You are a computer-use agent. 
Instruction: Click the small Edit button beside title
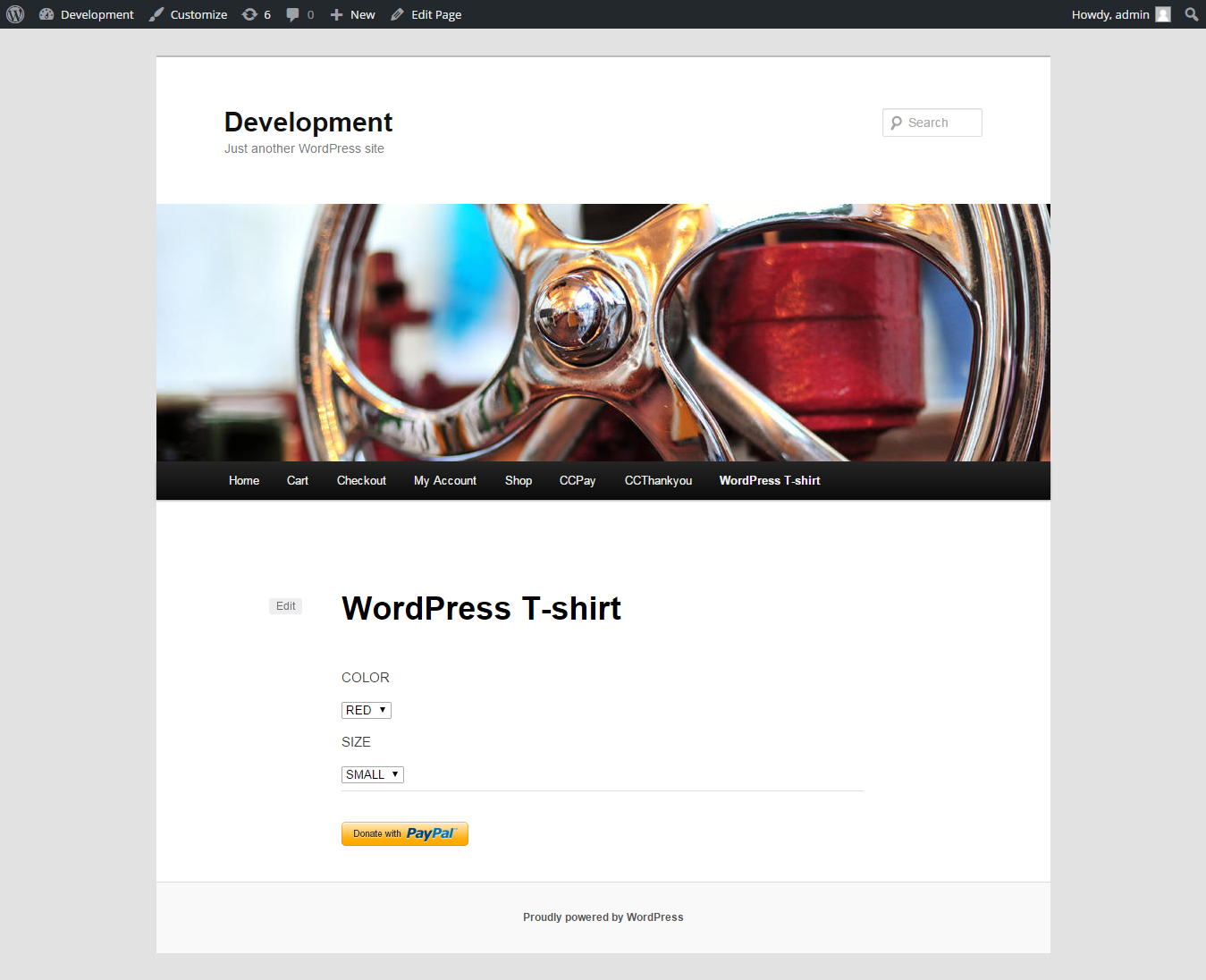[286, 606]
